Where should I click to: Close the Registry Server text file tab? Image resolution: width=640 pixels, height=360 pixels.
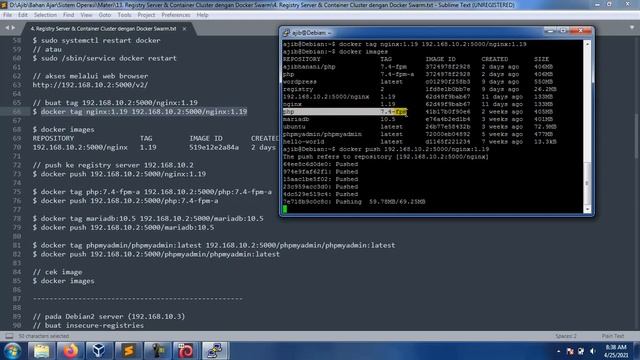pyautogui.click(x=184, y=29)
